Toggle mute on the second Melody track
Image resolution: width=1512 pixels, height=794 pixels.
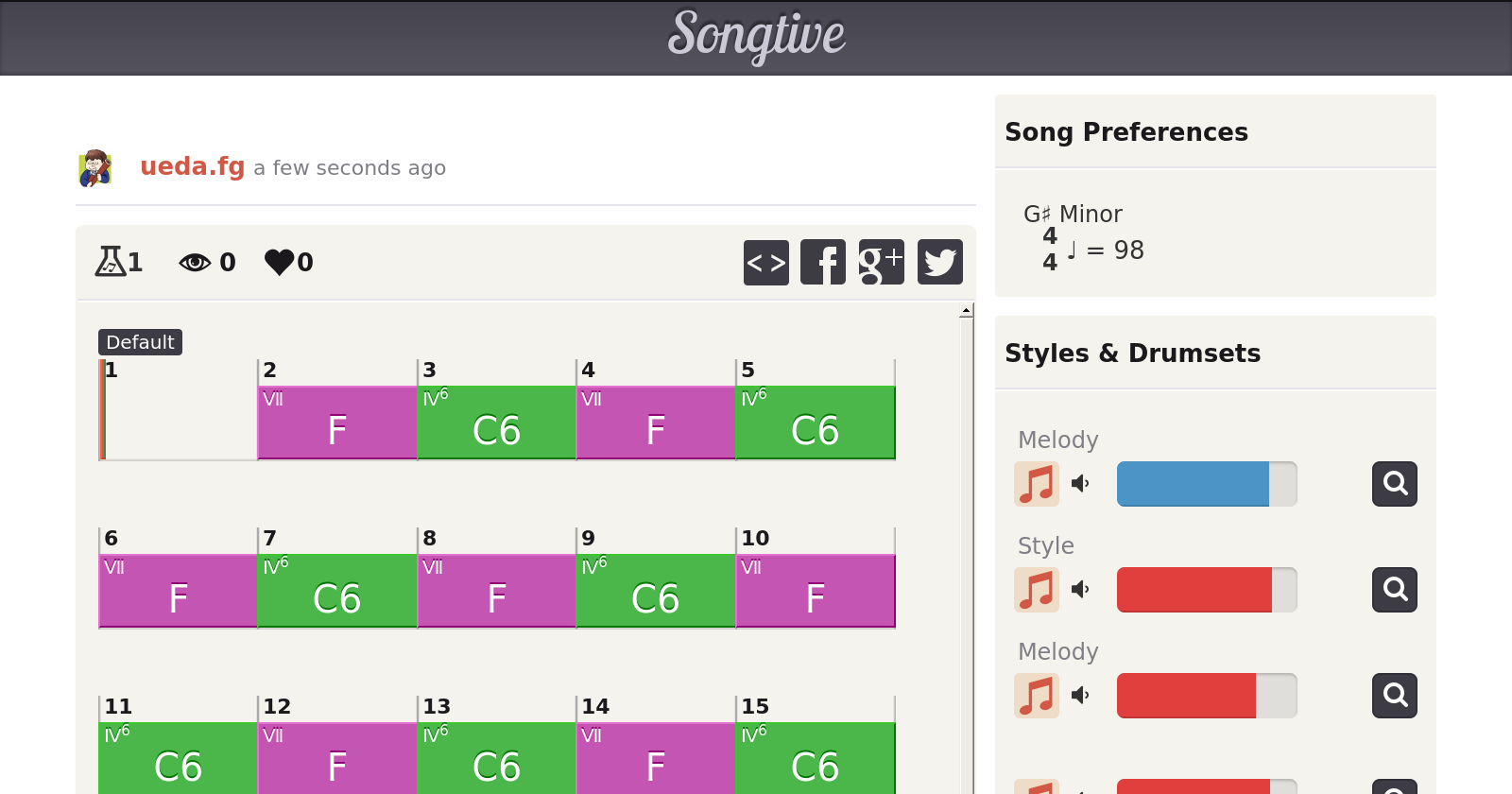point(1080,696)
